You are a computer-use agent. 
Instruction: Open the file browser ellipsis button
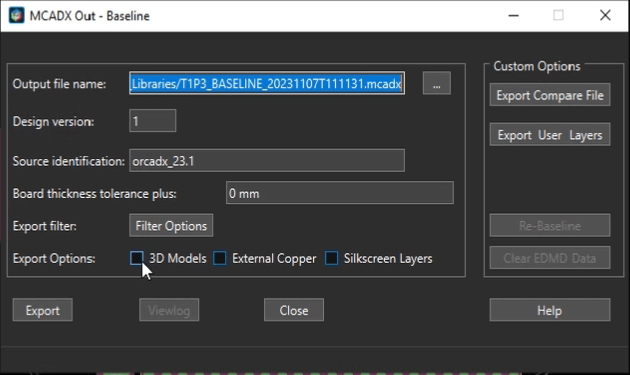437,84
